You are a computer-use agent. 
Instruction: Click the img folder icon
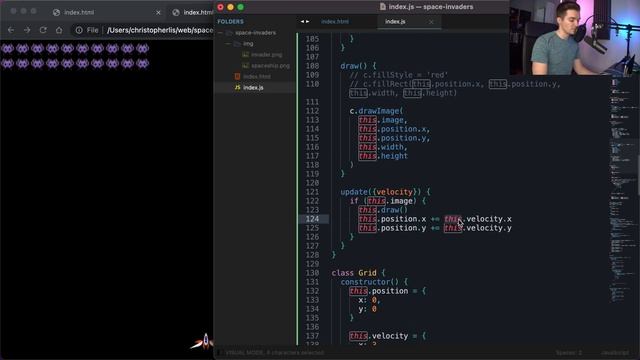(237, 44)
